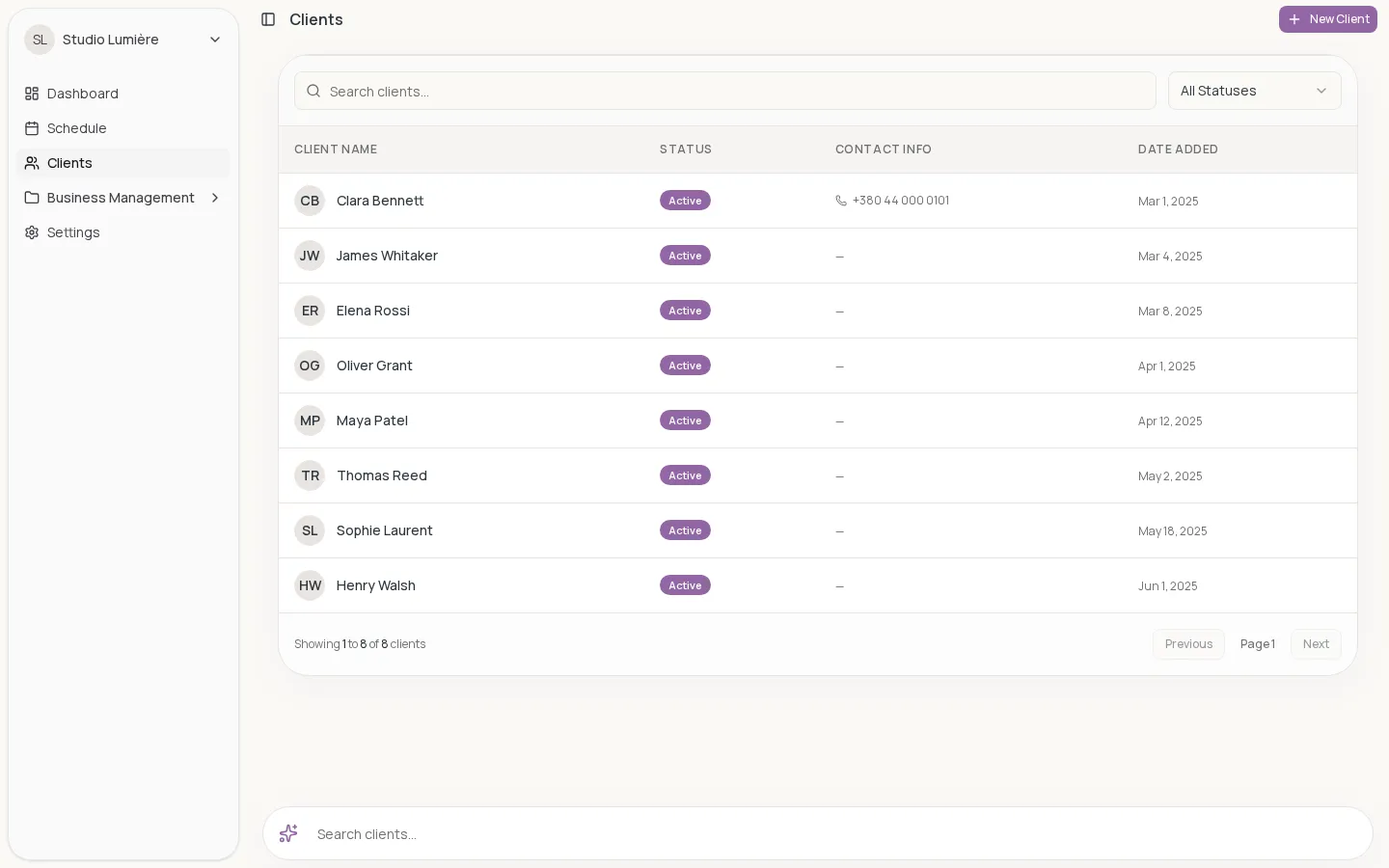Click the Settings gear icon
The width and height of the screenshot is (1389, 868).
point(32,232)
